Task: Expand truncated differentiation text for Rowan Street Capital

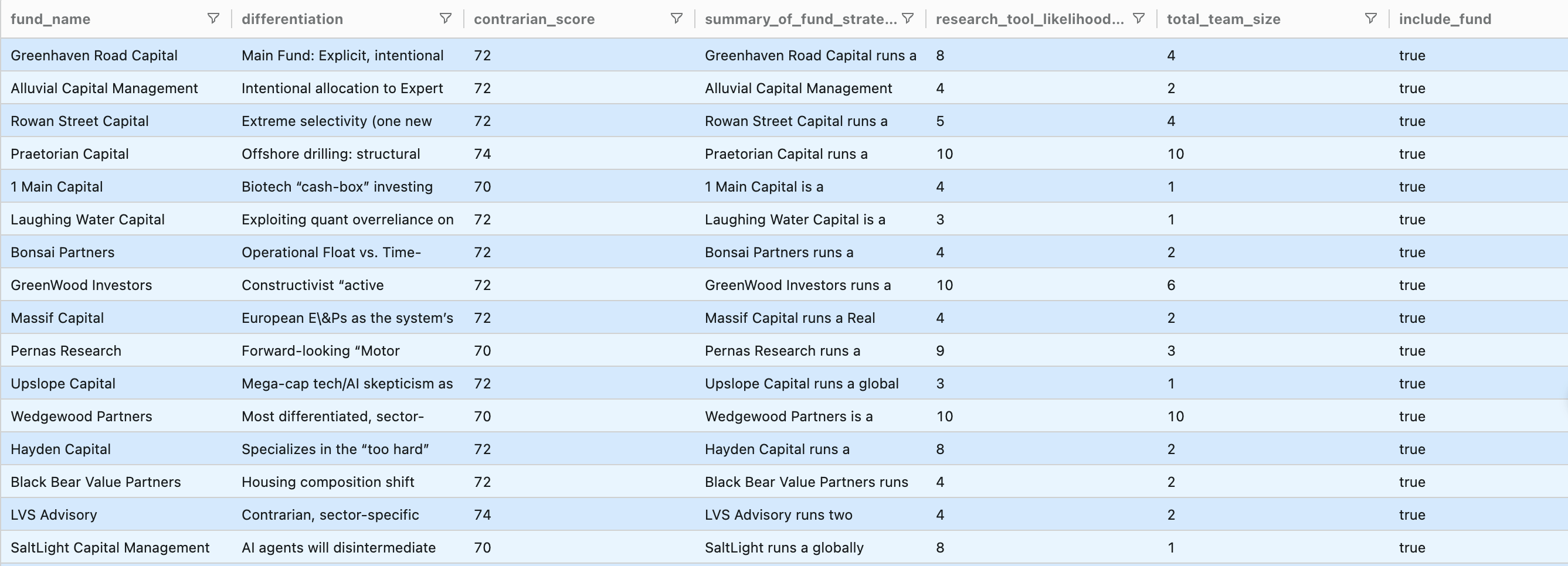Action: 337,121
